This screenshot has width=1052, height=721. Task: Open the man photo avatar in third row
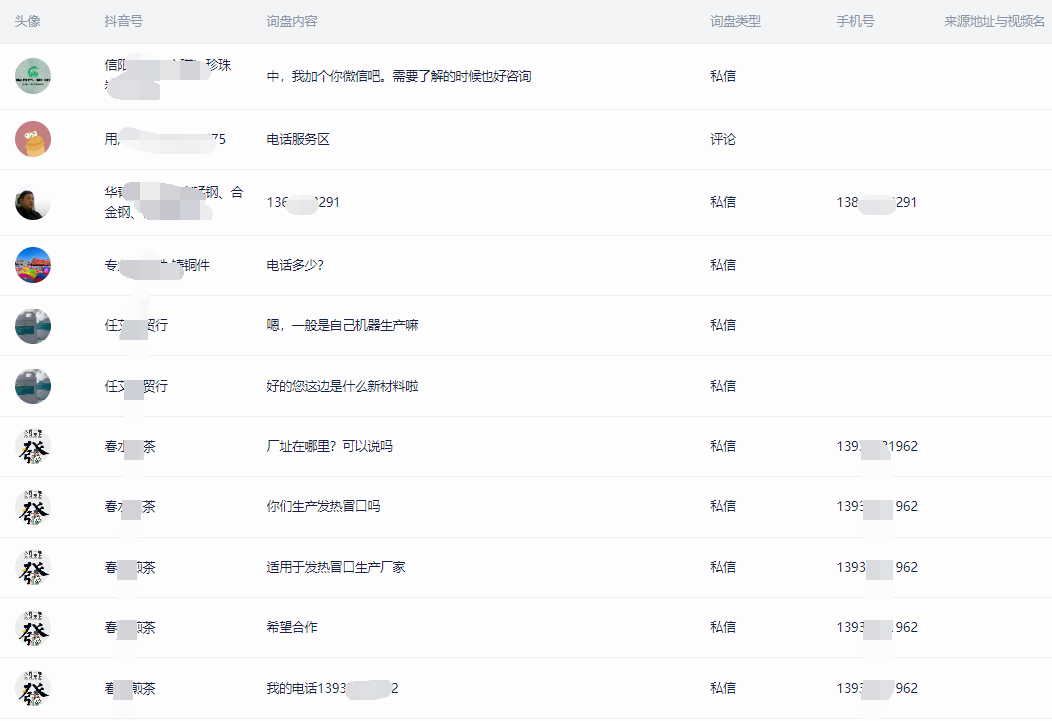(x=33, y=203)
